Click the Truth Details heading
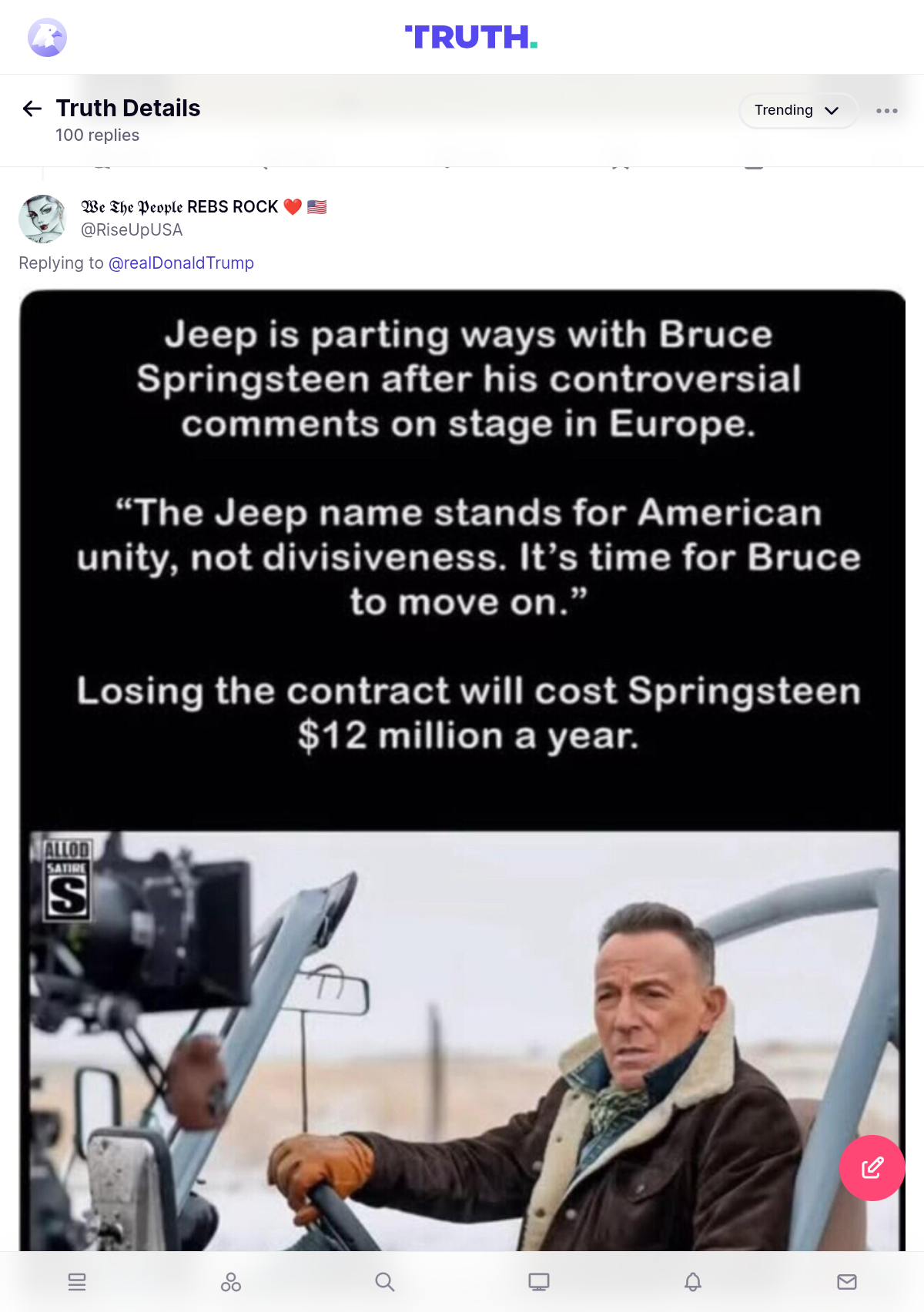Viewport: 924px width, 1312px height. point(128,109)
